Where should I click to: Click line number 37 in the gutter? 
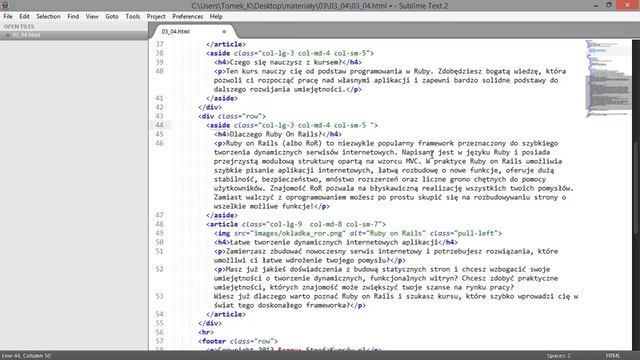[159, 44]
